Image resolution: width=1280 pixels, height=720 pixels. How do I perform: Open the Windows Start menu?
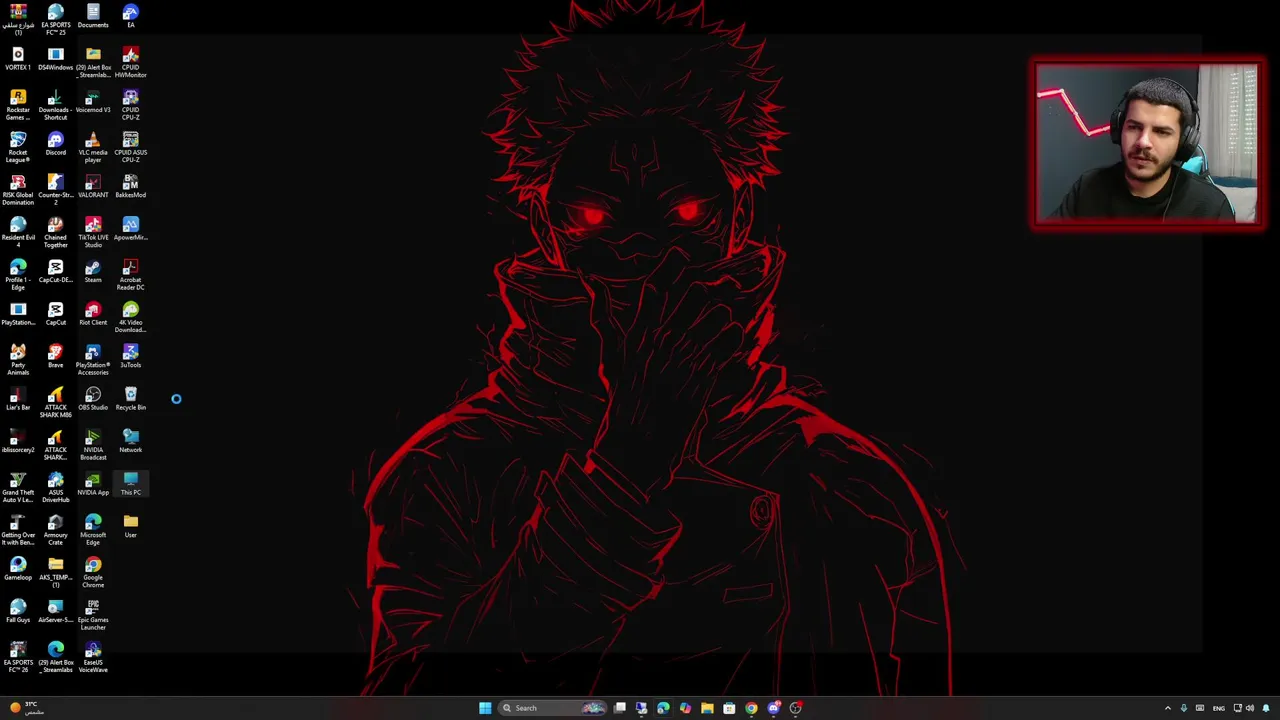[485, 708]
